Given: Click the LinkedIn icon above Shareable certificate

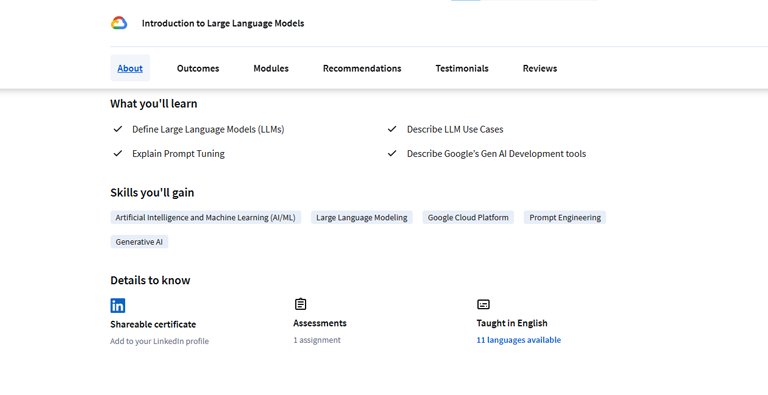Looking at the screenshot, I should [x=118, y=305].
